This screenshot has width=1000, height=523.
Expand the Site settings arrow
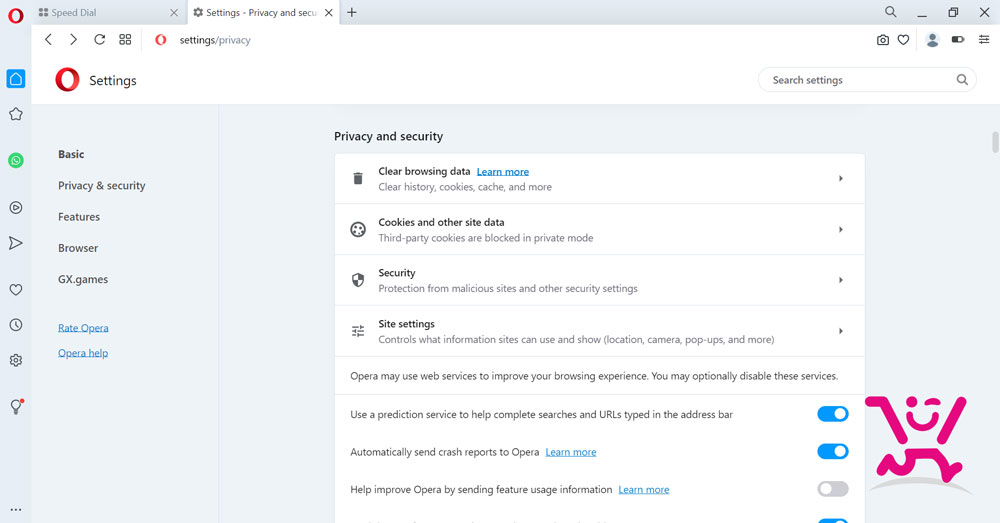[841, 331]
